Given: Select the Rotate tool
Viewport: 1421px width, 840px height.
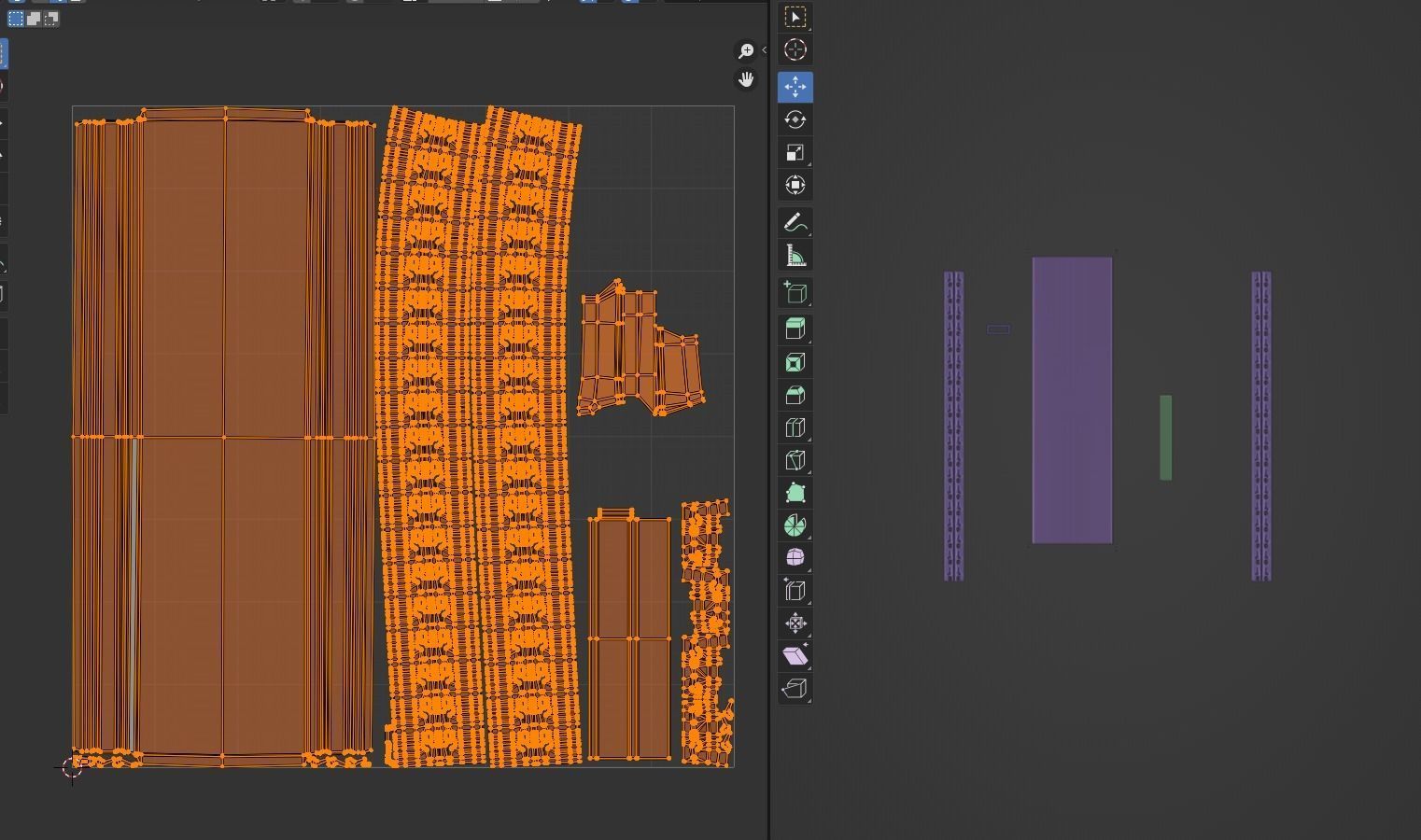Looking at the screenshot, I should pos(795,119).
